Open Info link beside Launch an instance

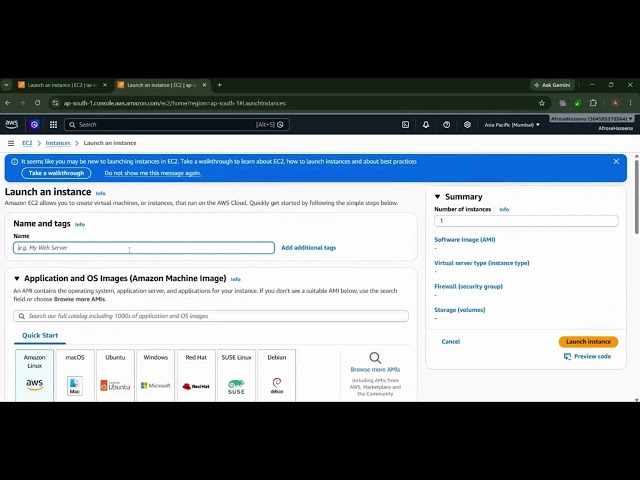pyautogui.click(x=100, y=193)
